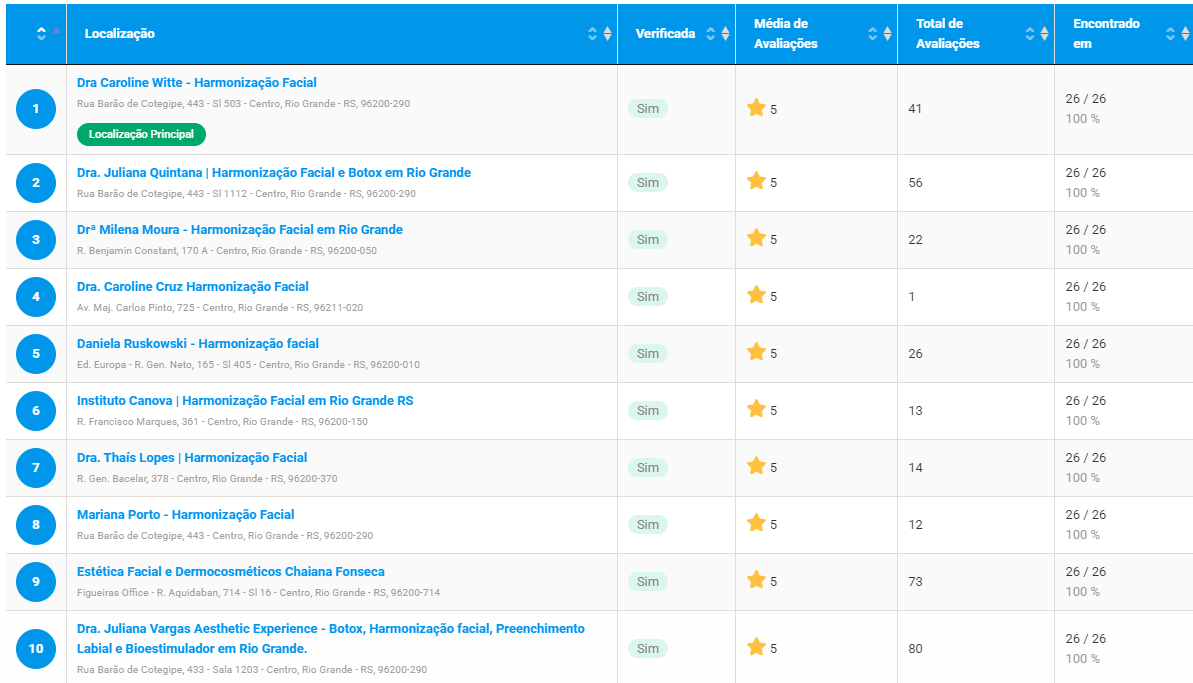Click the total reviews value 73
The width and height of the screenshot is (1193, 683).
(915, 582)
